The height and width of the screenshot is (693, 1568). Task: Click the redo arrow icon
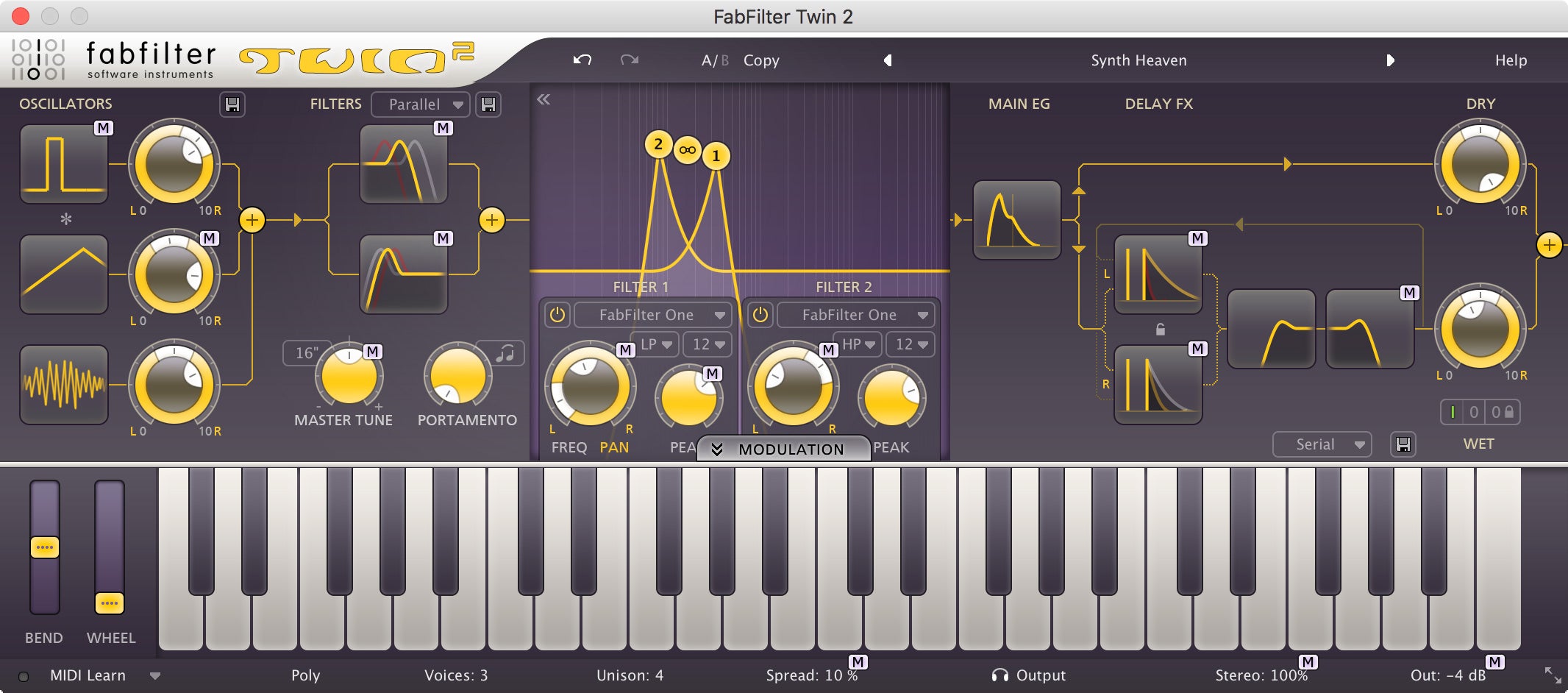pyautogui.click(x=630, y=60)
